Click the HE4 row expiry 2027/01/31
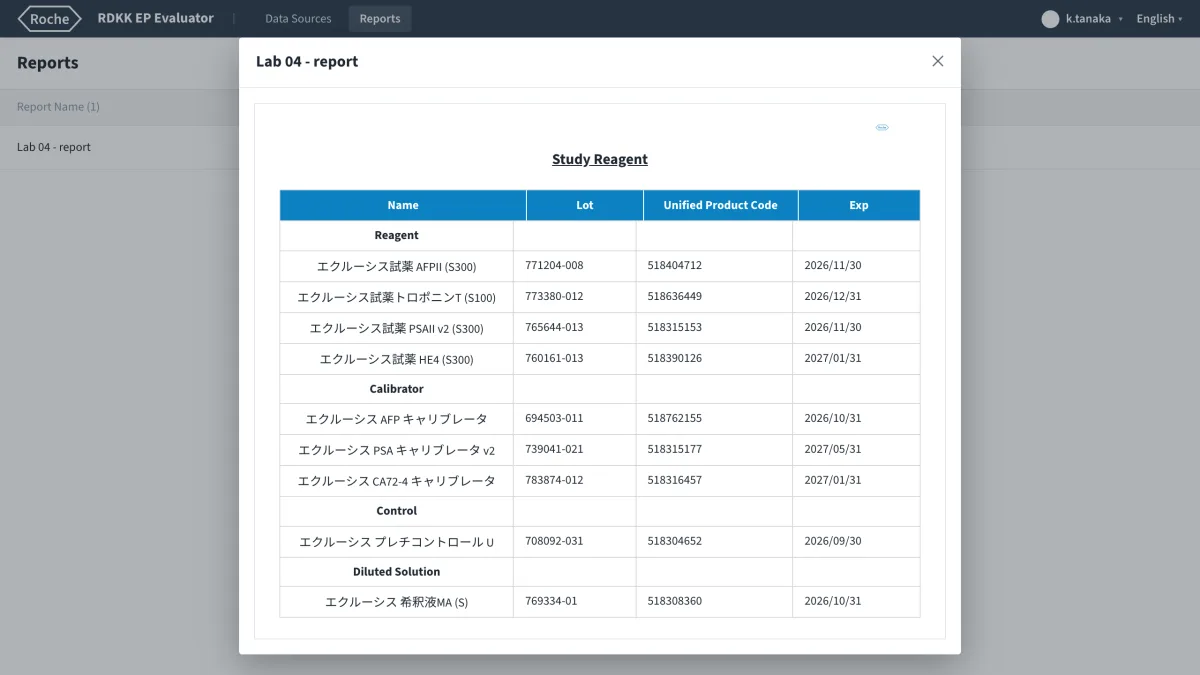The height and width of the screenshot is (675, 1200). pos(833,358)
